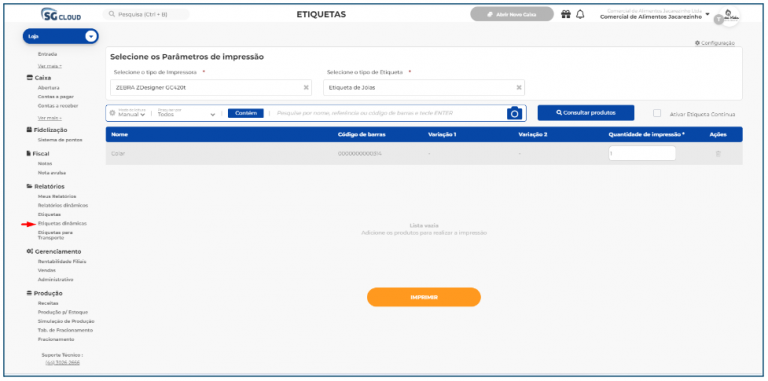Screen dimensions: 768x381
Task: Open Administrativo menu item
Action: pyautogui.click(x=55, y=280)
